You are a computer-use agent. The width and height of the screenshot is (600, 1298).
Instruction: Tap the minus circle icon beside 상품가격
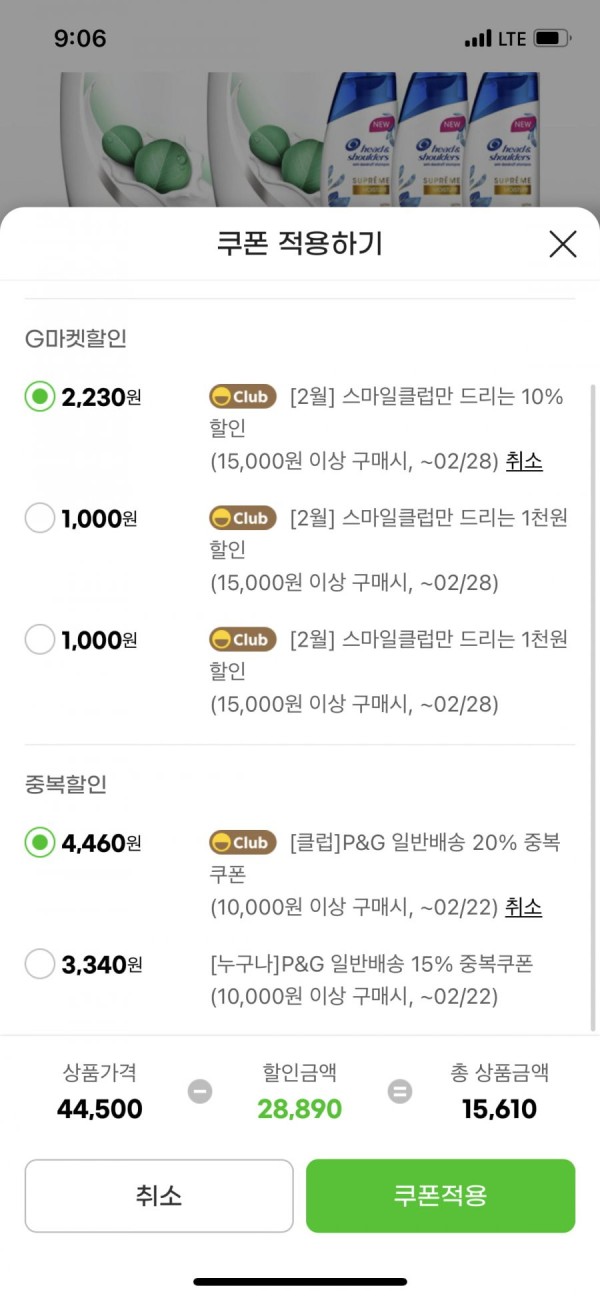200,1091
